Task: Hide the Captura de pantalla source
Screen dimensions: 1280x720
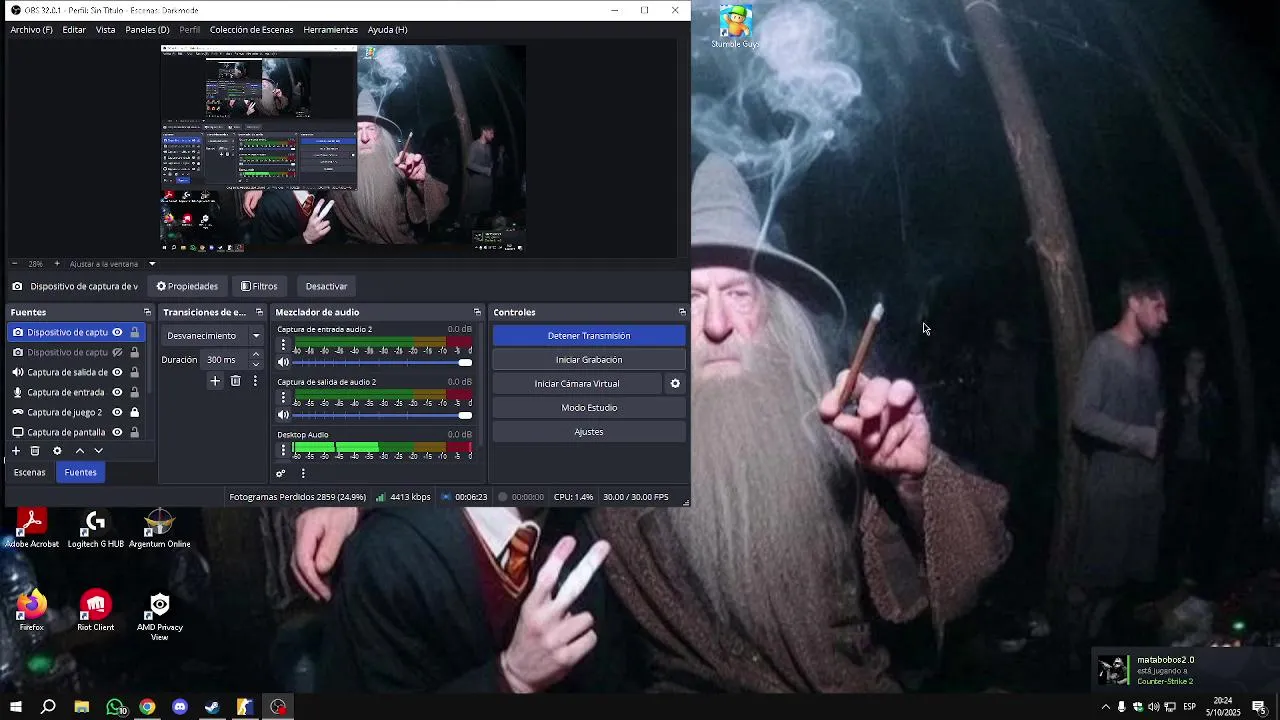Action: [117, 432]
